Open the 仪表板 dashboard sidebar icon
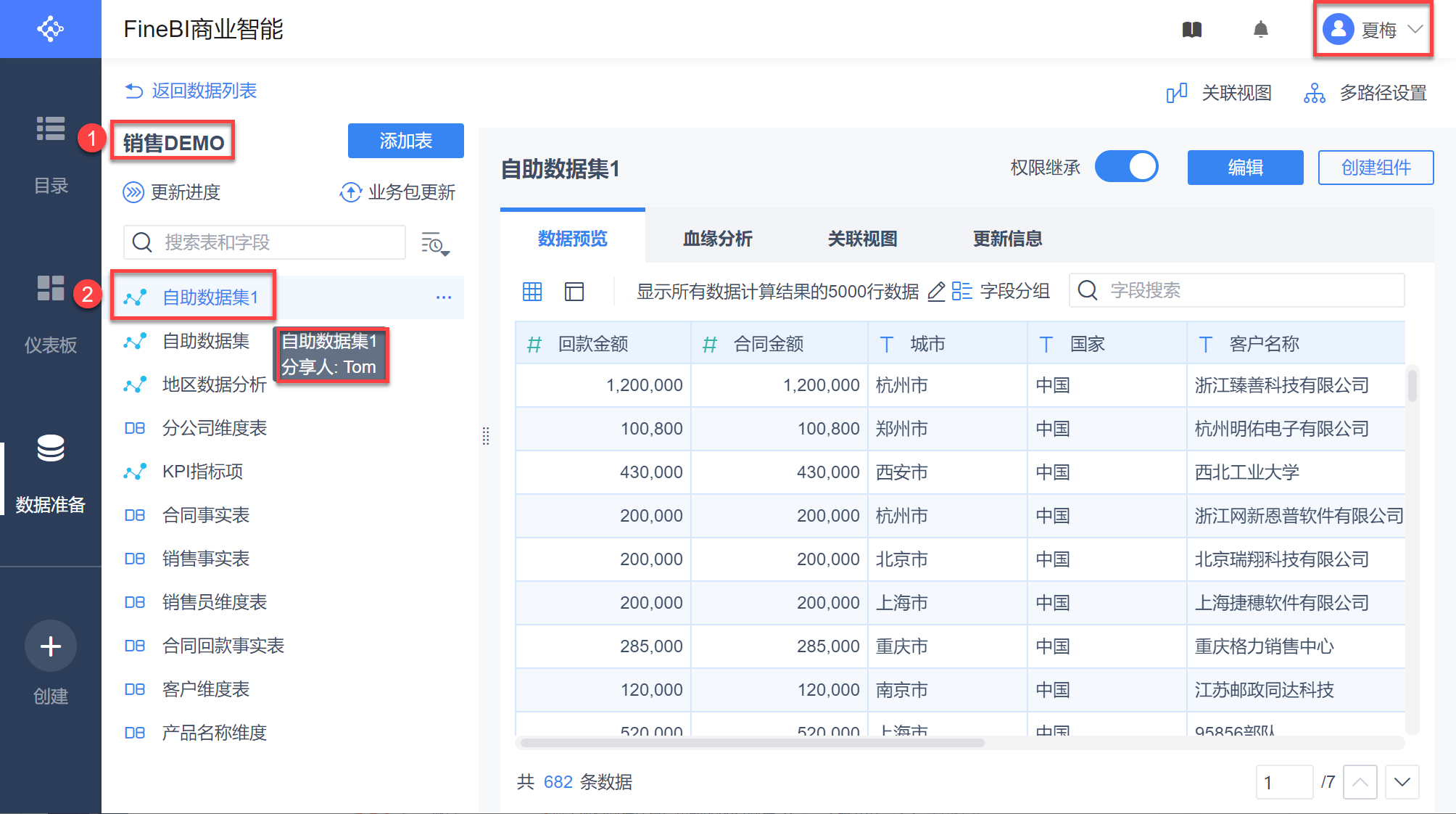The height and width of the screenshot is (814, 1456). click(51, 289)
